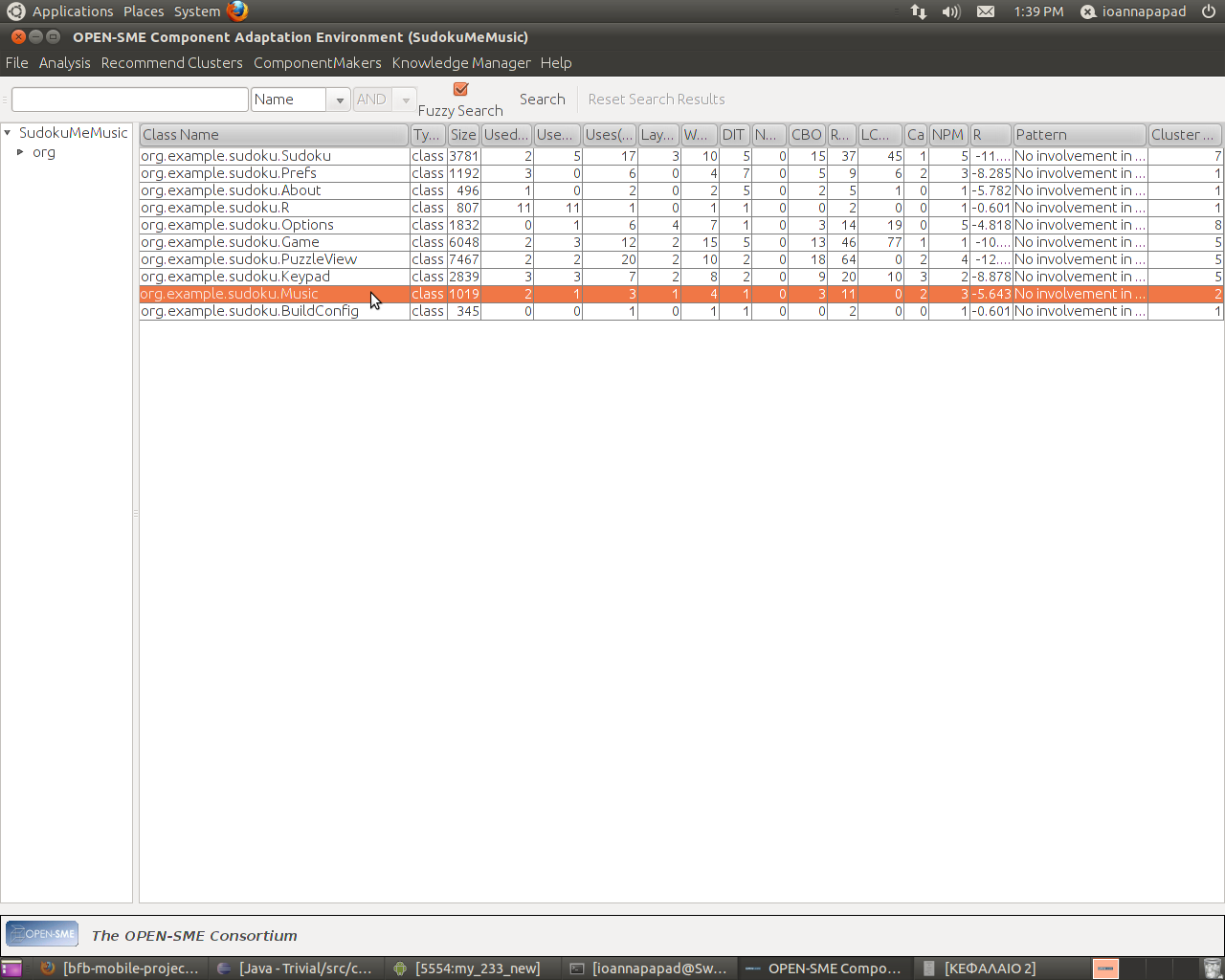Screen dimensions: 1225x980
Task: Open the ComponentMakers menu
Action: tap(318, 63)
